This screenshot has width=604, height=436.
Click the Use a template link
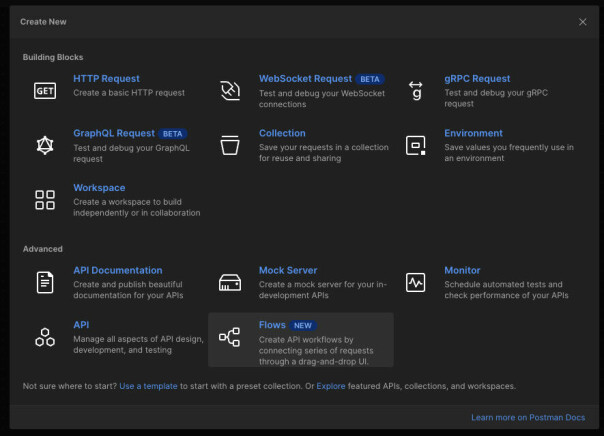point(148,386)
